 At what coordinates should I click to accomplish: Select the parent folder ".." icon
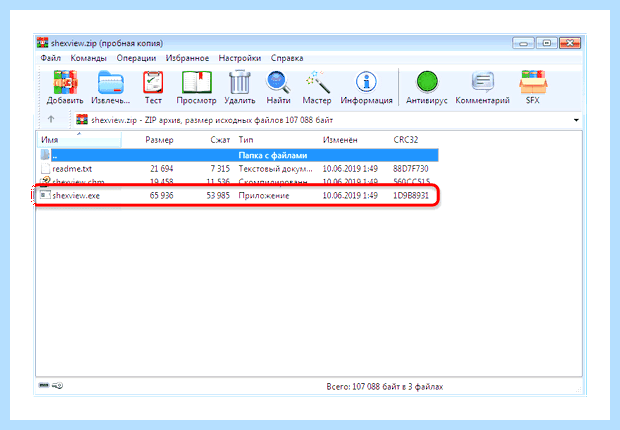click(x=45, y=155)
